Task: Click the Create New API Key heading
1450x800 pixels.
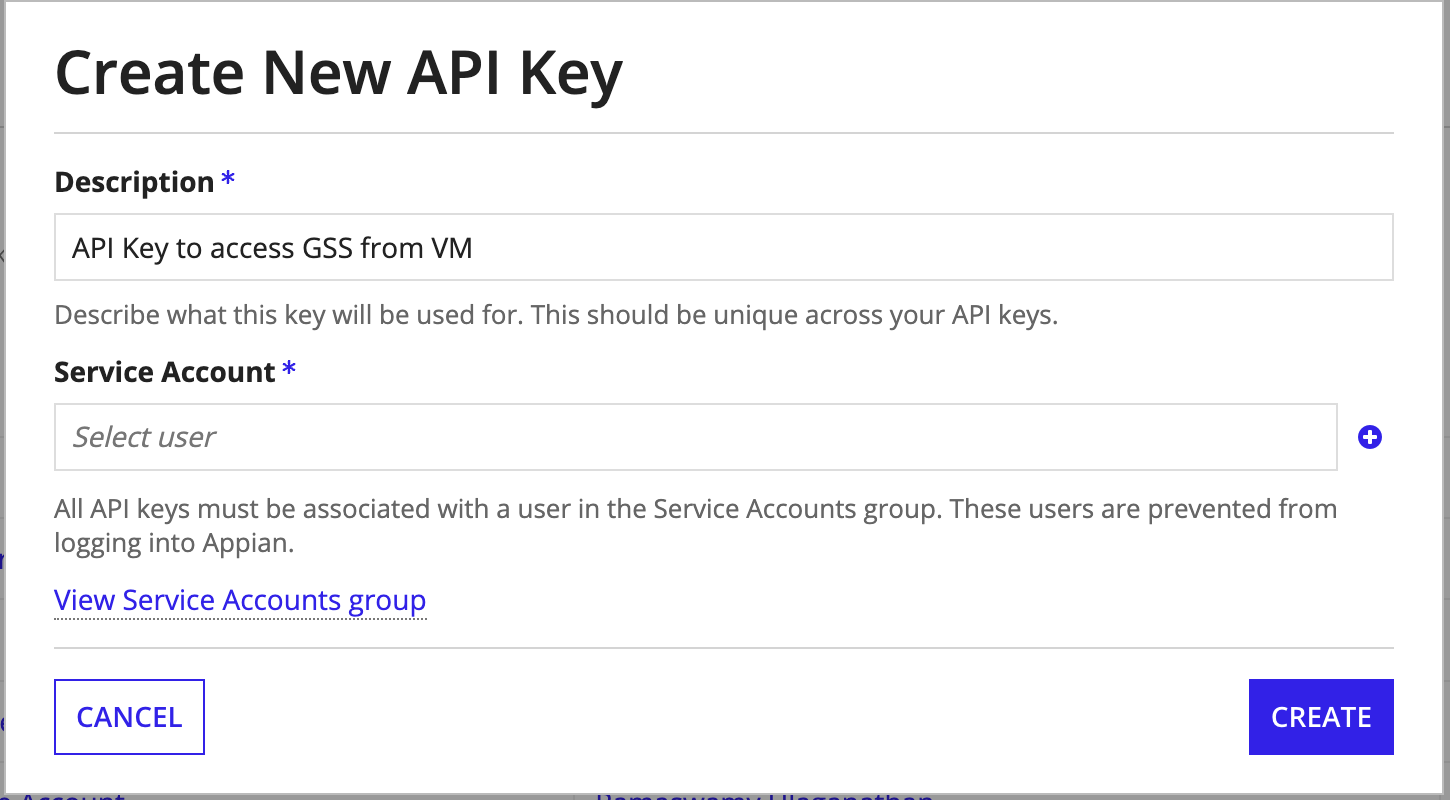Action: (x=339, y=75)
